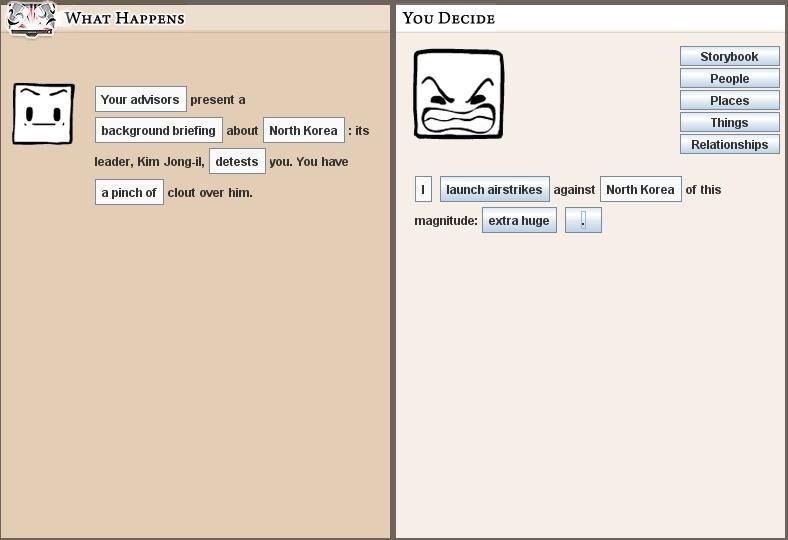
Task: Click the 'What Happens' panel heading
Action: tap(125, 18)
